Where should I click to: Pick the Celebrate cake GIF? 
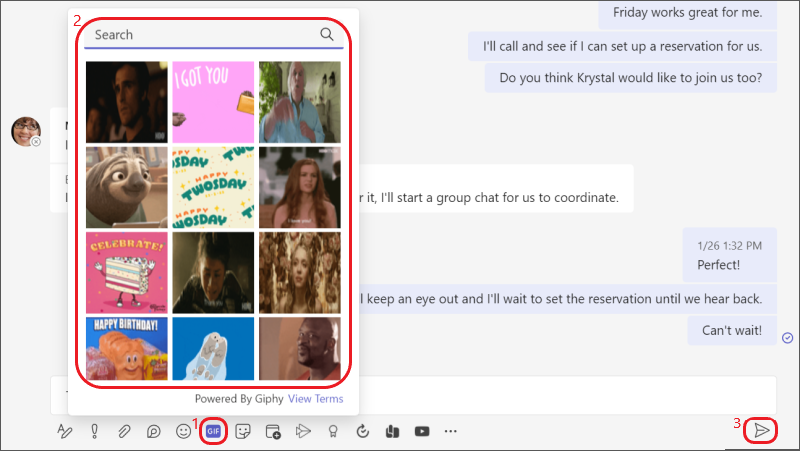pyautogui.click(x=127, y=272)
